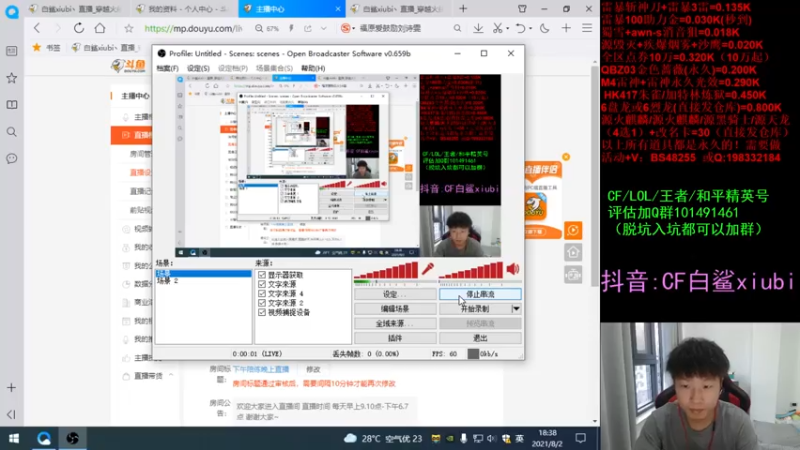
Task: Click browser undo closed-tab icon
Action: coord(520,29)
